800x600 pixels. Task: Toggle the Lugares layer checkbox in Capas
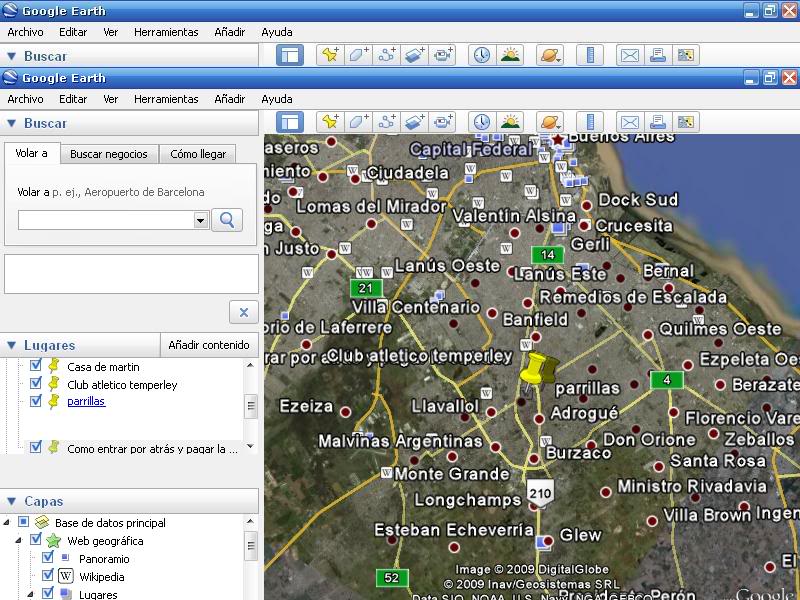click(x=48, y=593)
